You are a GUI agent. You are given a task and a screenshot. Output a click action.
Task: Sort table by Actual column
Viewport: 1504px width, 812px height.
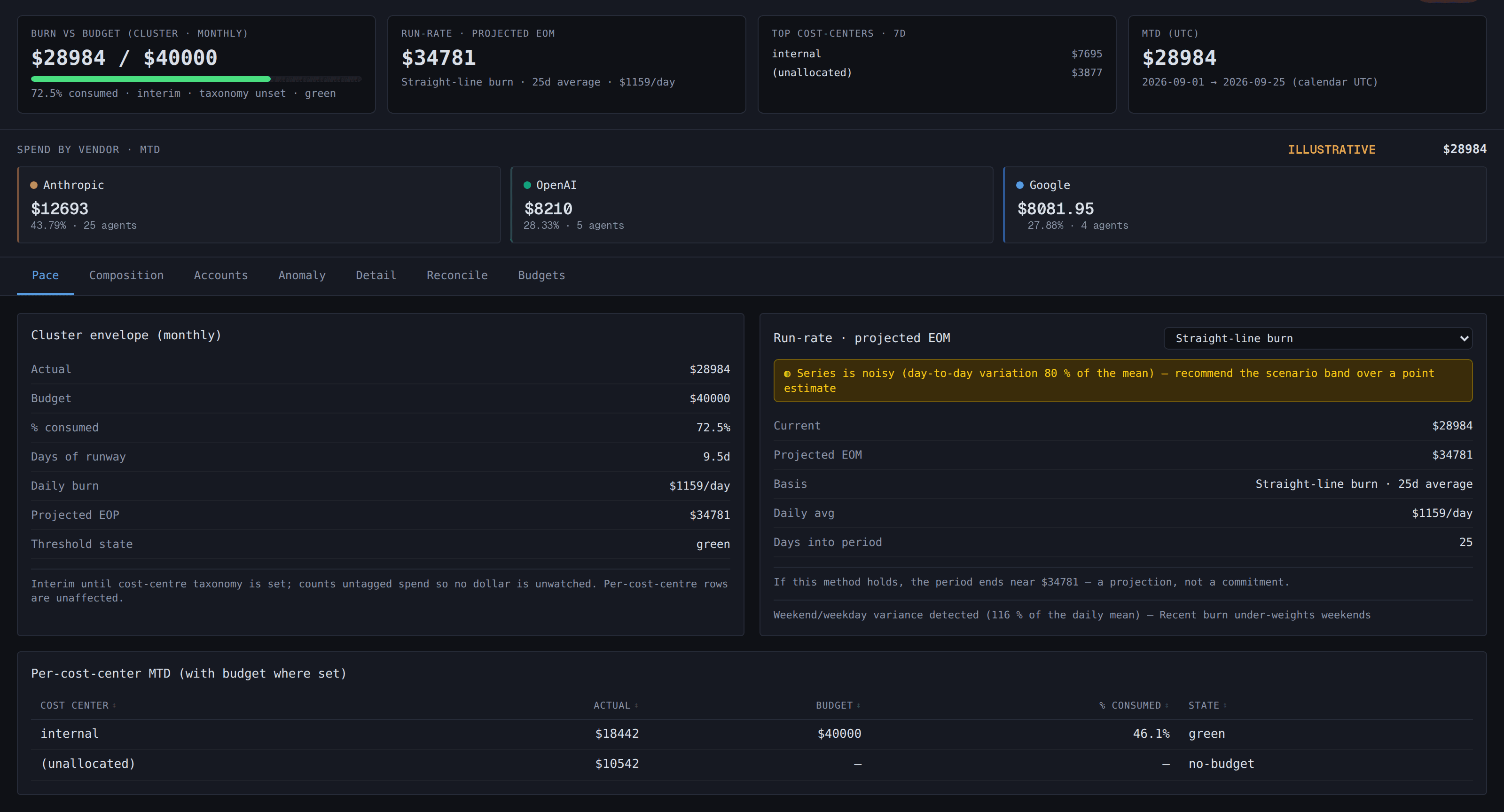point(615,705)
